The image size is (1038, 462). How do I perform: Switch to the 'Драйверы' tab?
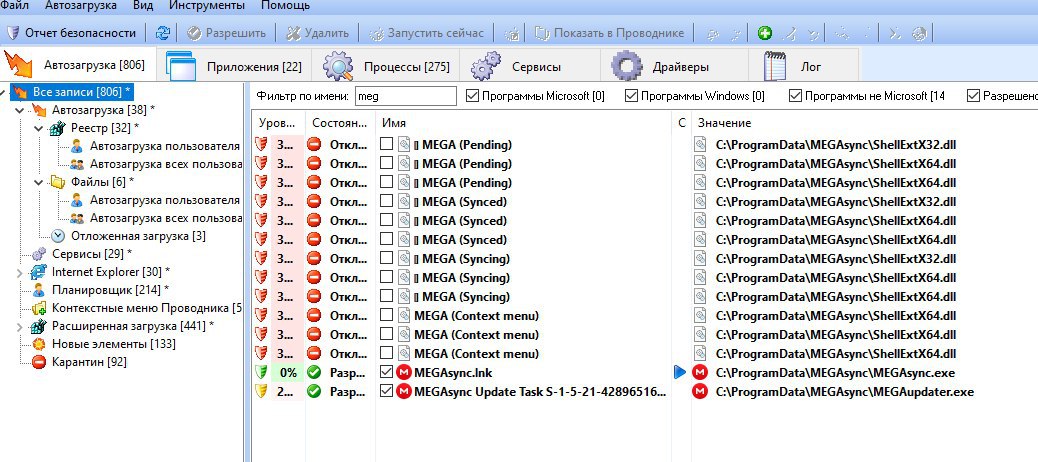click(x=675, y=66)
